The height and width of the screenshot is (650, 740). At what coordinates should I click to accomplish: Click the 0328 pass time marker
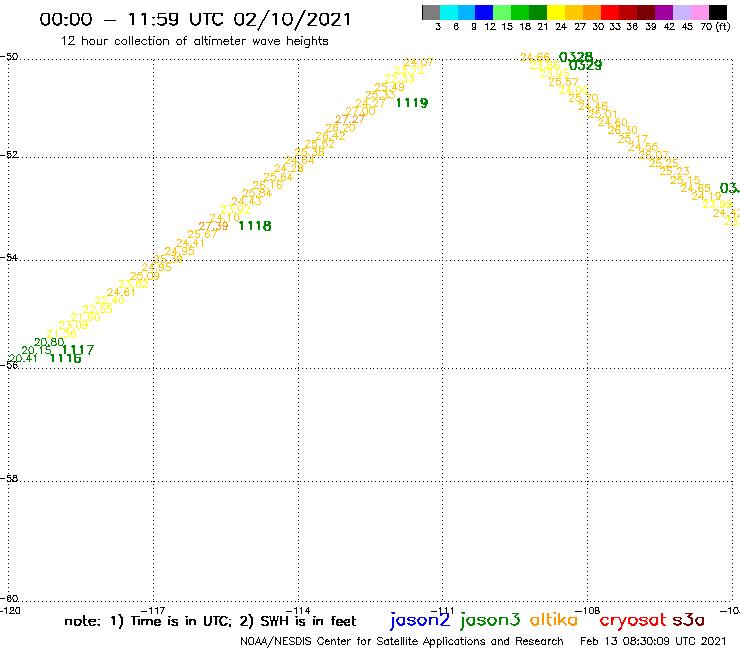click(576, 57)
